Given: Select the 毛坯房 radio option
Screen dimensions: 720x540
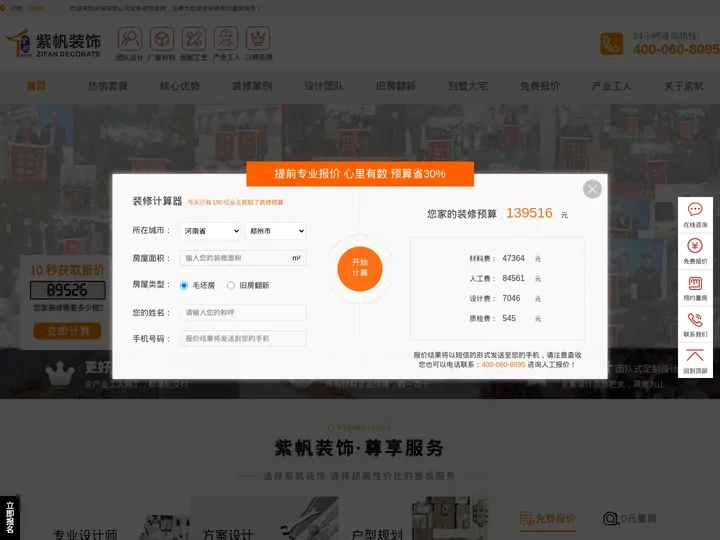Looking at the screenshot, I should (x=184, y=286).
